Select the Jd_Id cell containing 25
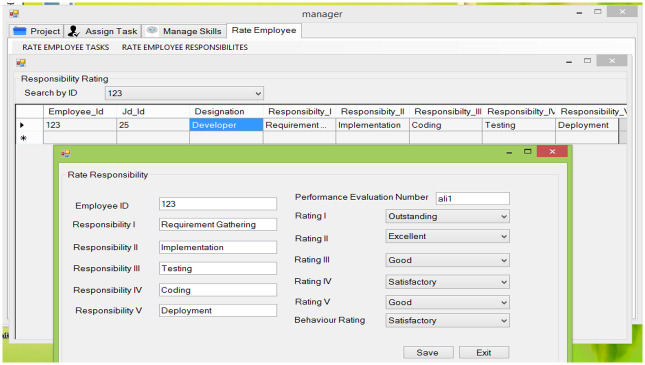Screen dimensions: 645x365 153,125
